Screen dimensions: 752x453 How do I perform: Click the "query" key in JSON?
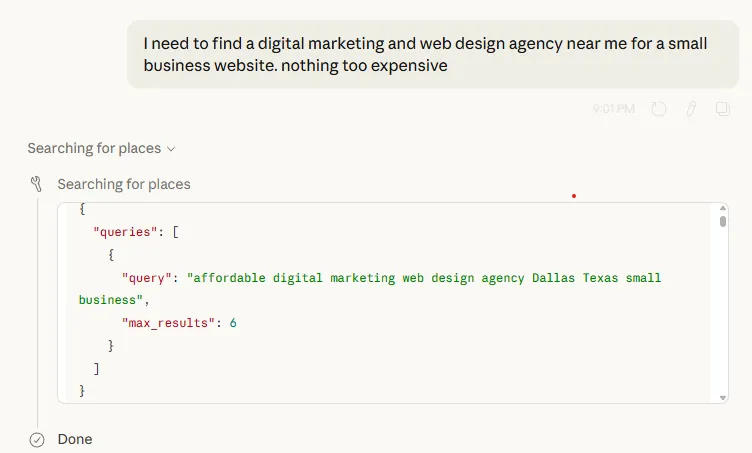[x=146, y=277]
